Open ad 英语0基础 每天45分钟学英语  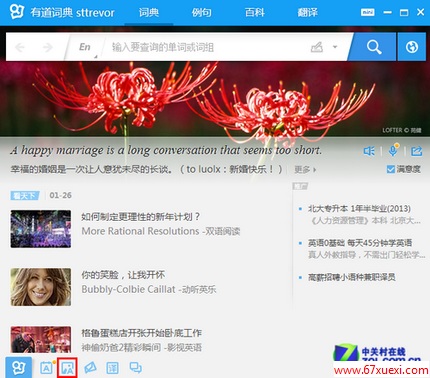point(360,243)
